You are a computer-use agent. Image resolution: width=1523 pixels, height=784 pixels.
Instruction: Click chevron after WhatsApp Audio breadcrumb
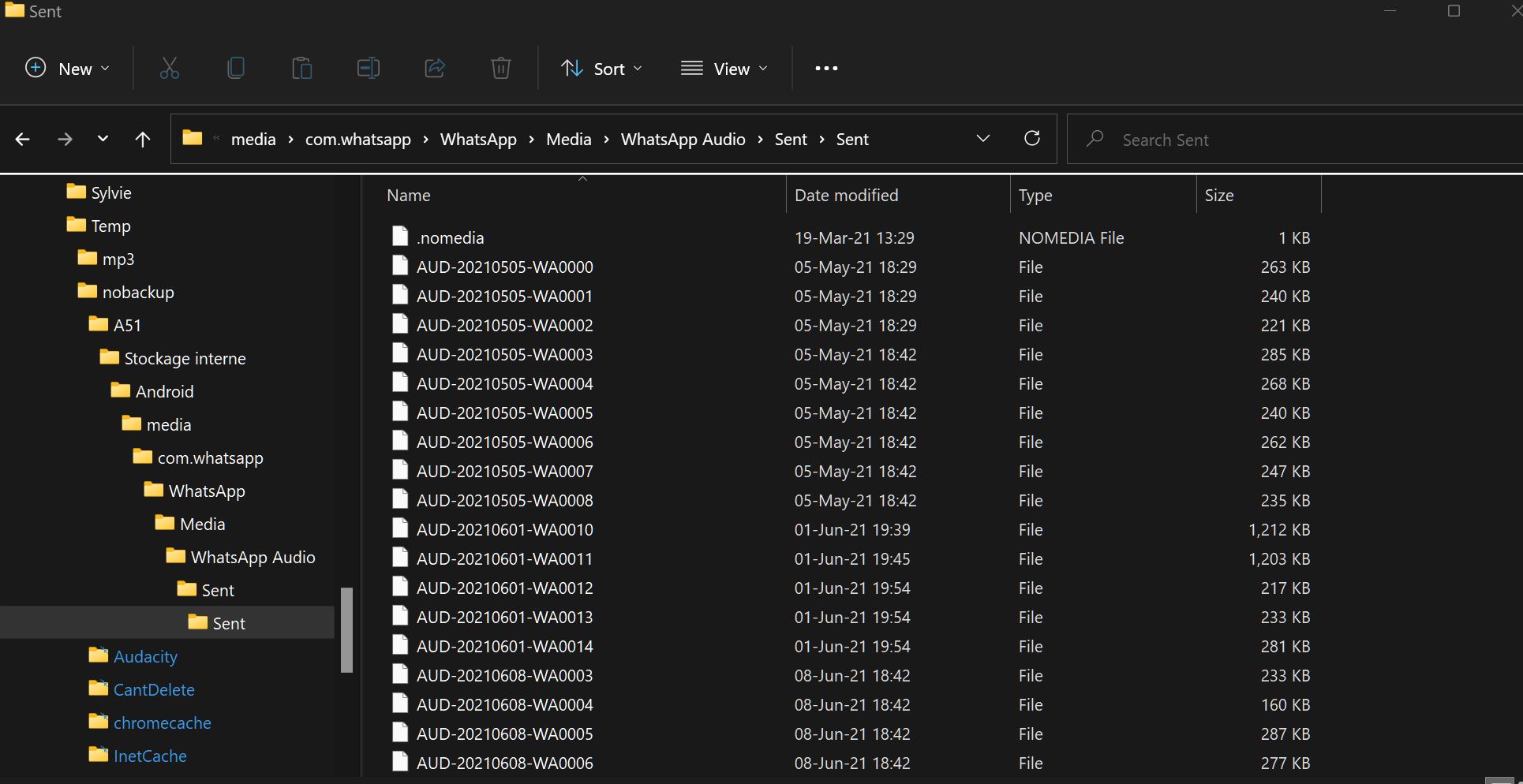pyautogui.click(x=760, y=140)
